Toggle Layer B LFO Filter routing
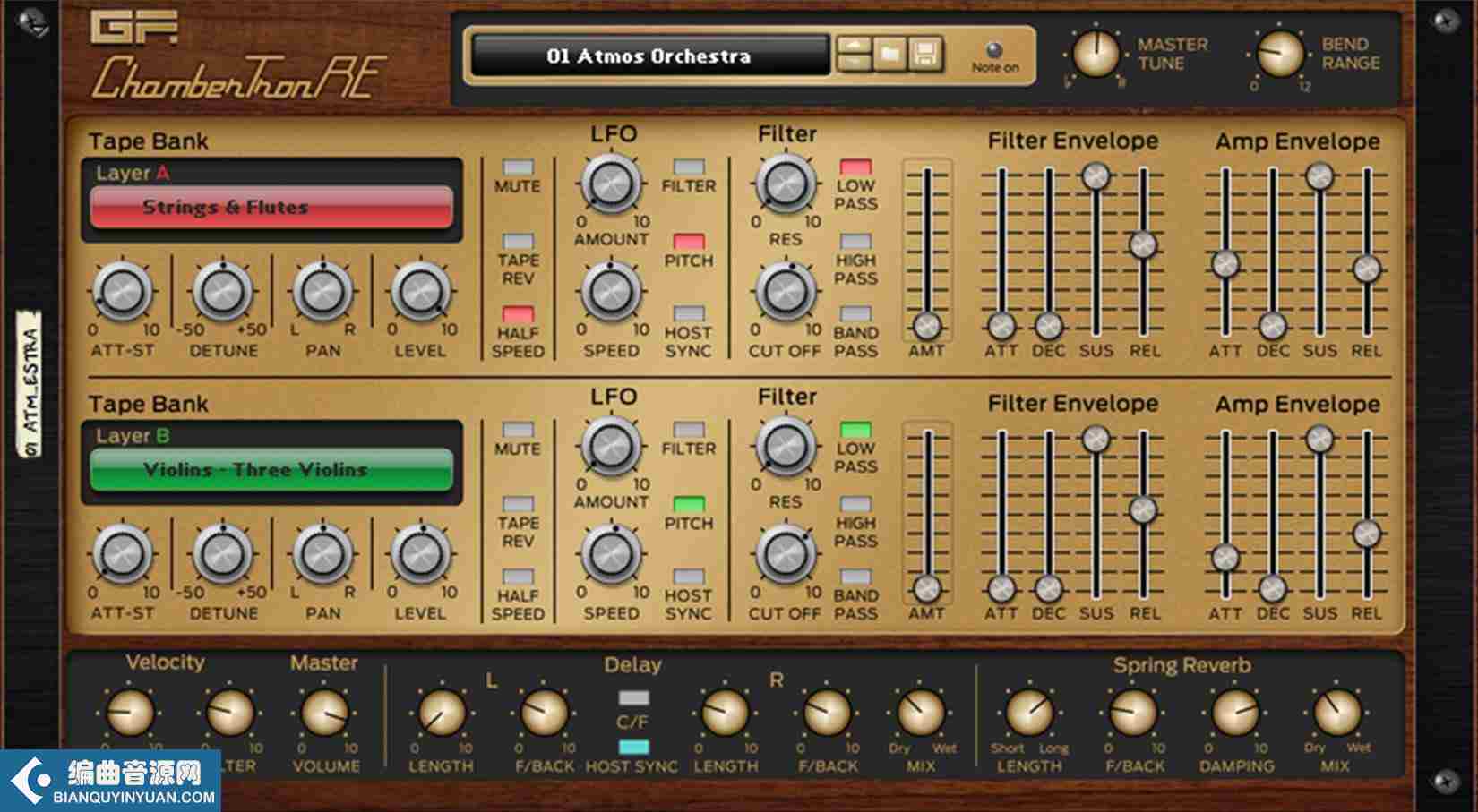1478x812 pixels. [x=689, y=430]
